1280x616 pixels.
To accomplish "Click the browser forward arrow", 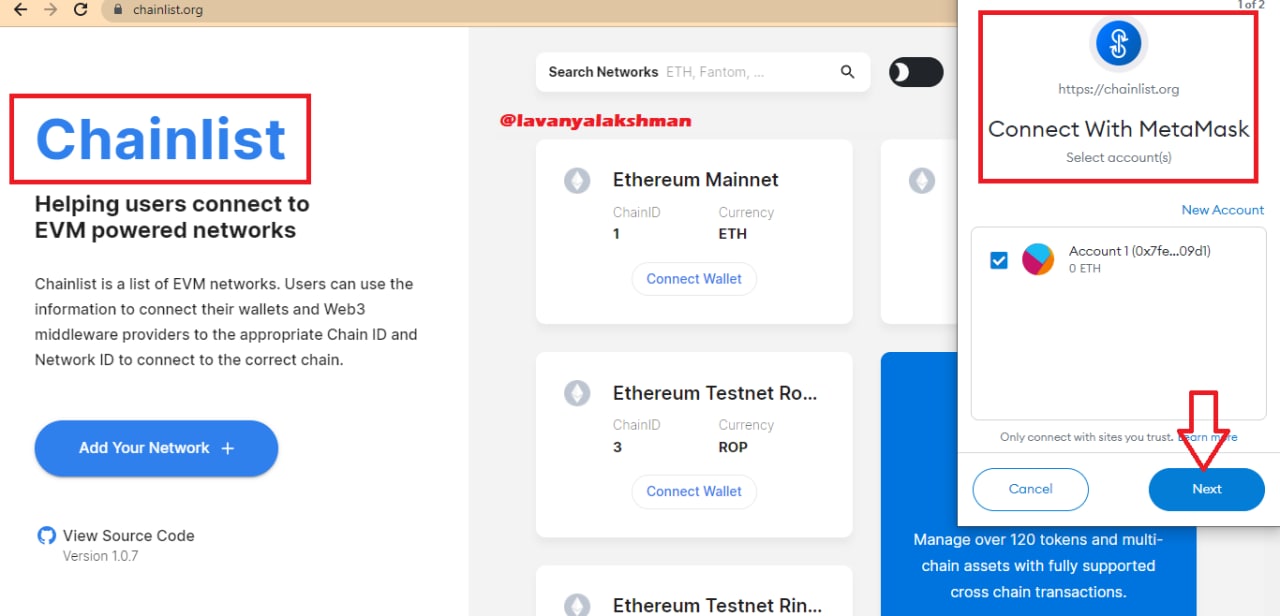I will tap(52, 10).
